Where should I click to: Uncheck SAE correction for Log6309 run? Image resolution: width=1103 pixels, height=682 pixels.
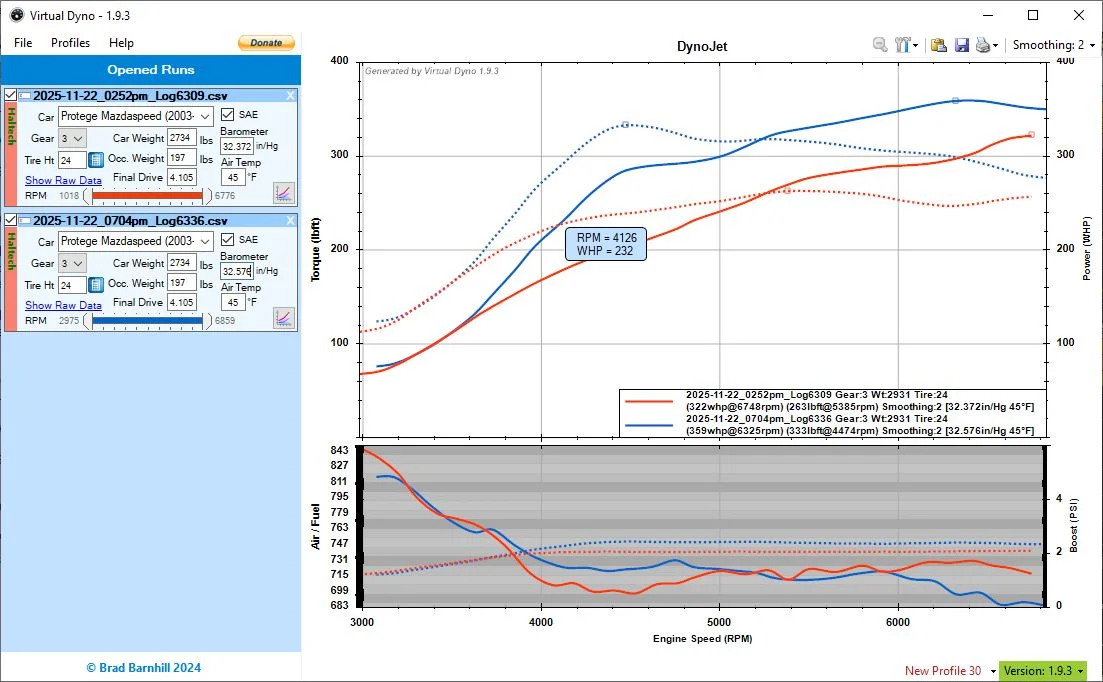227,114
